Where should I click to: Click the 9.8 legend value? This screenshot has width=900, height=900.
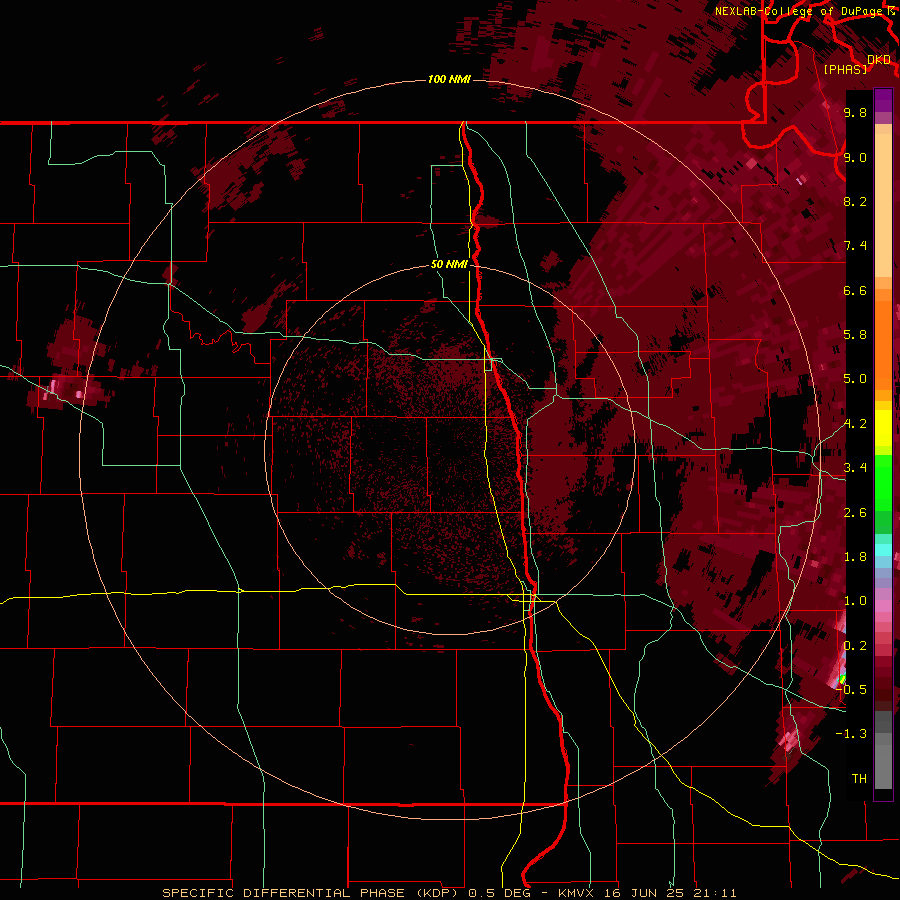855,113
